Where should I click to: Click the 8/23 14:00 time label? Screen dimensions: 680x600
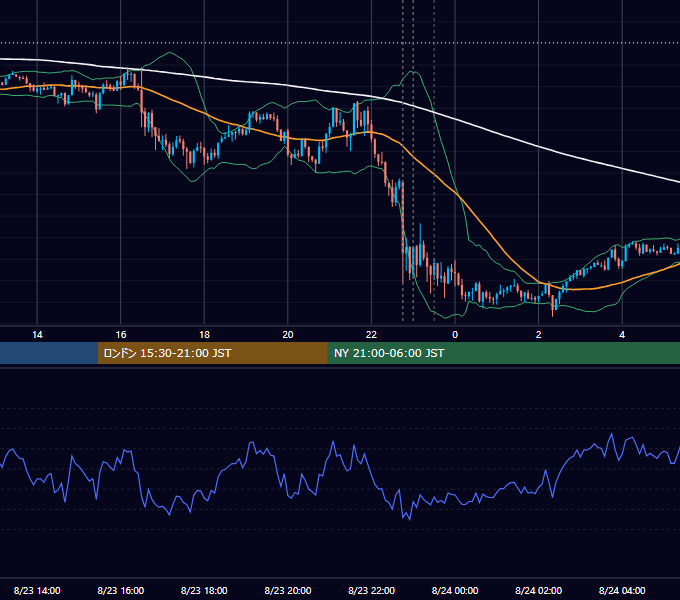point(37,590)
